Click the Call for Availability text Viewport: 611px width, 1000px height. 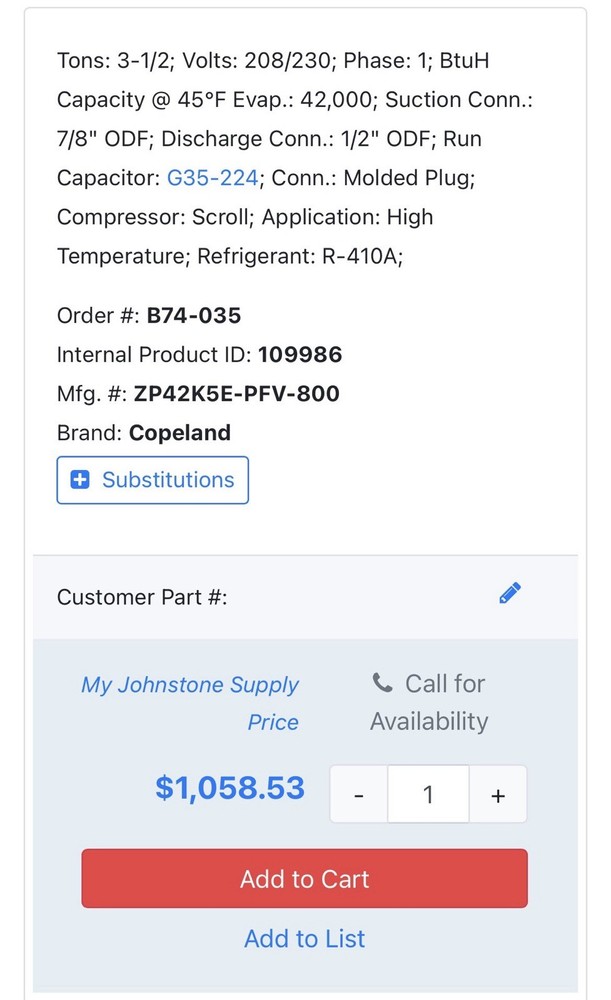430,703
